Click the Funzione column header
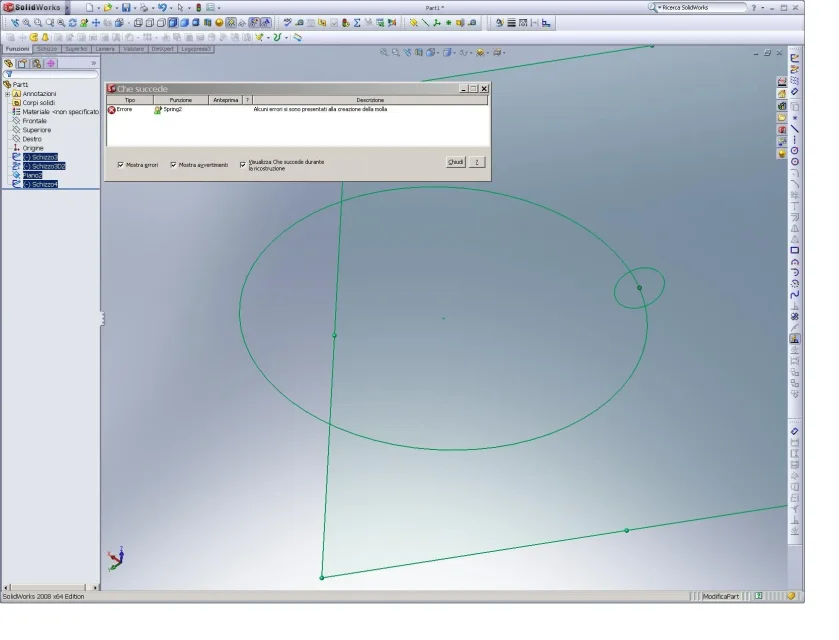Image resolution: width=839 pixels, height=640 pixels. click(181, 100)
